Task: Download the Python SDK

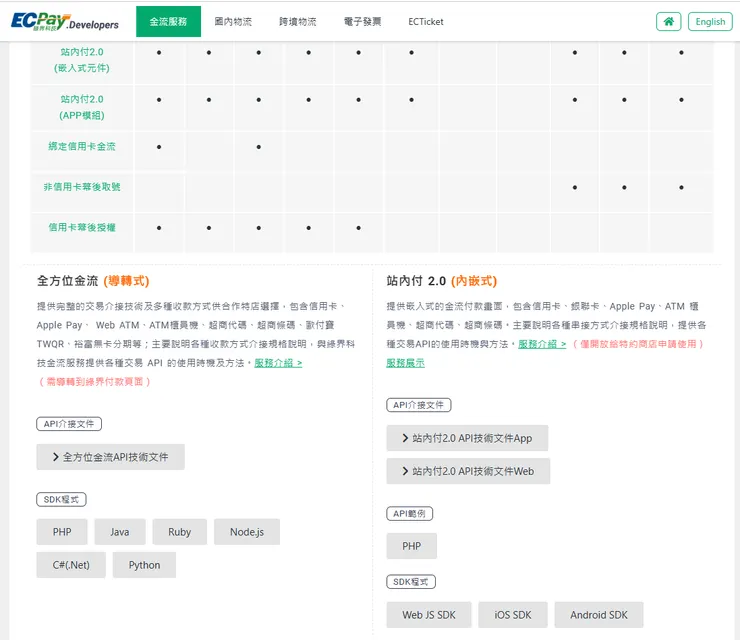Action: click(144, 565)
